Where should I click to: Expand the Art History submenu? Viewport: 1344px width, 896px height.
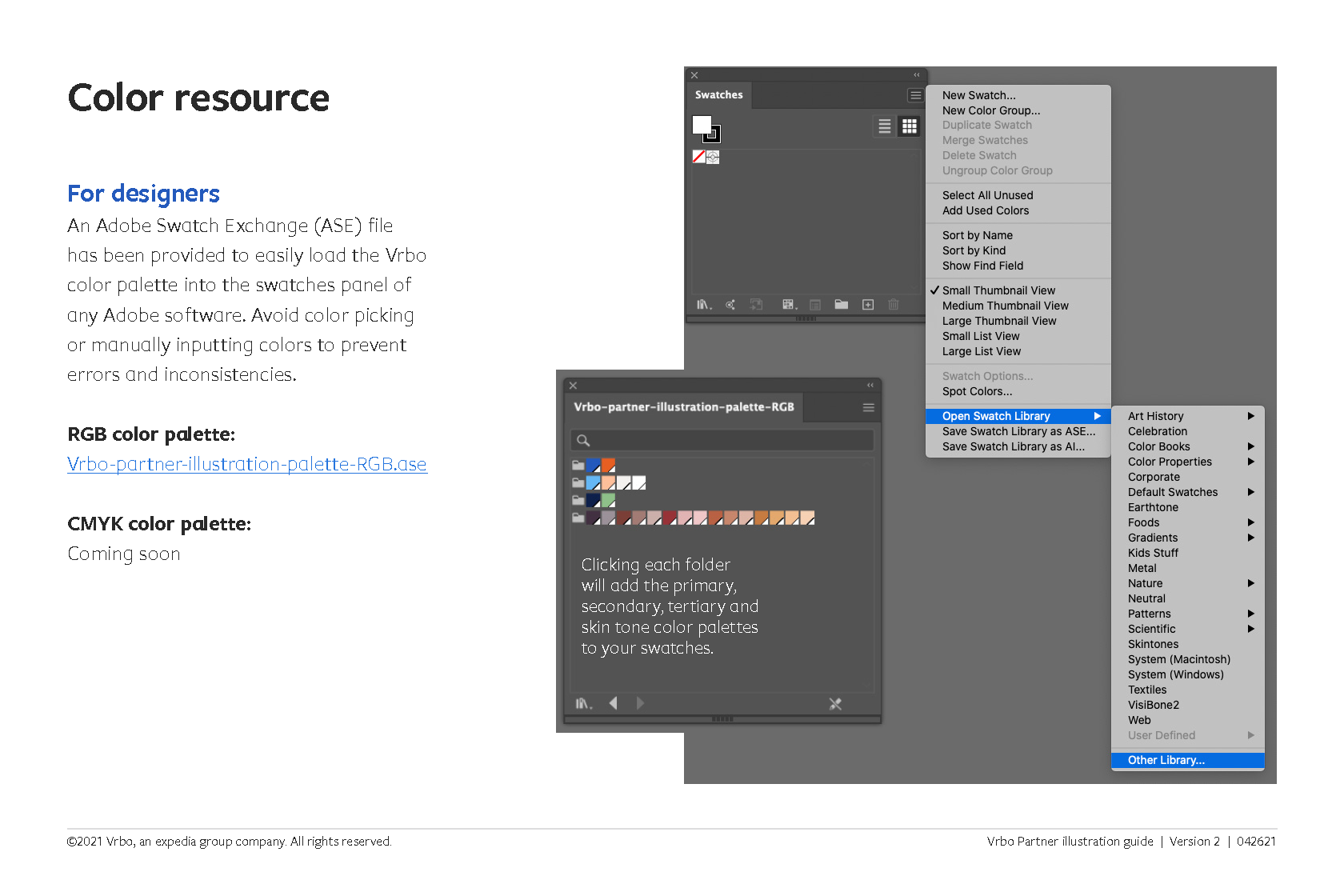[x=1188, y=416]
